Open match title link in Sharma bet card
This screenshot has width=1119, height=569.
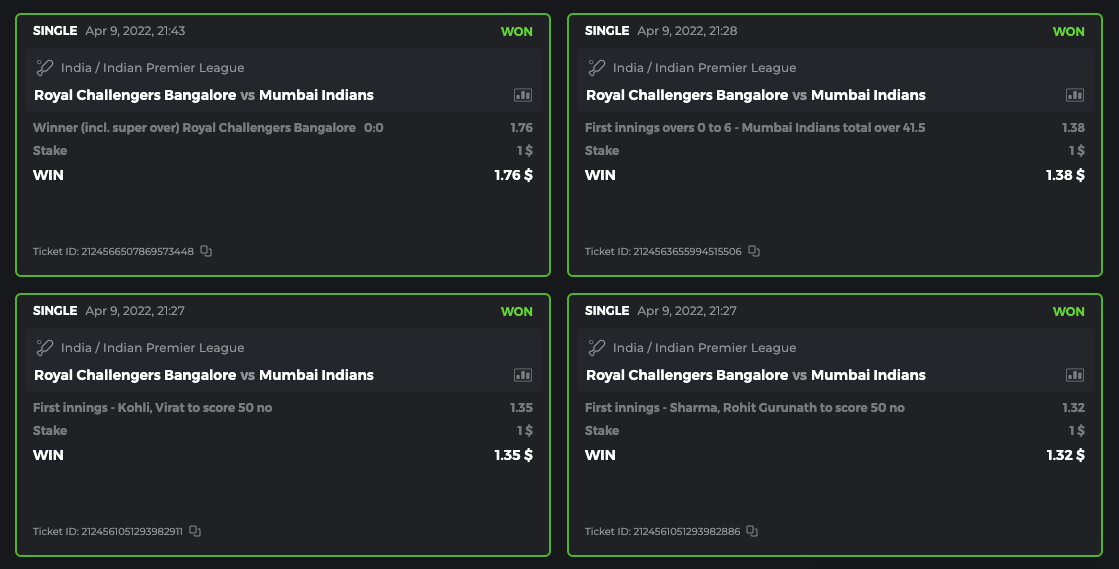coord(756,375)
